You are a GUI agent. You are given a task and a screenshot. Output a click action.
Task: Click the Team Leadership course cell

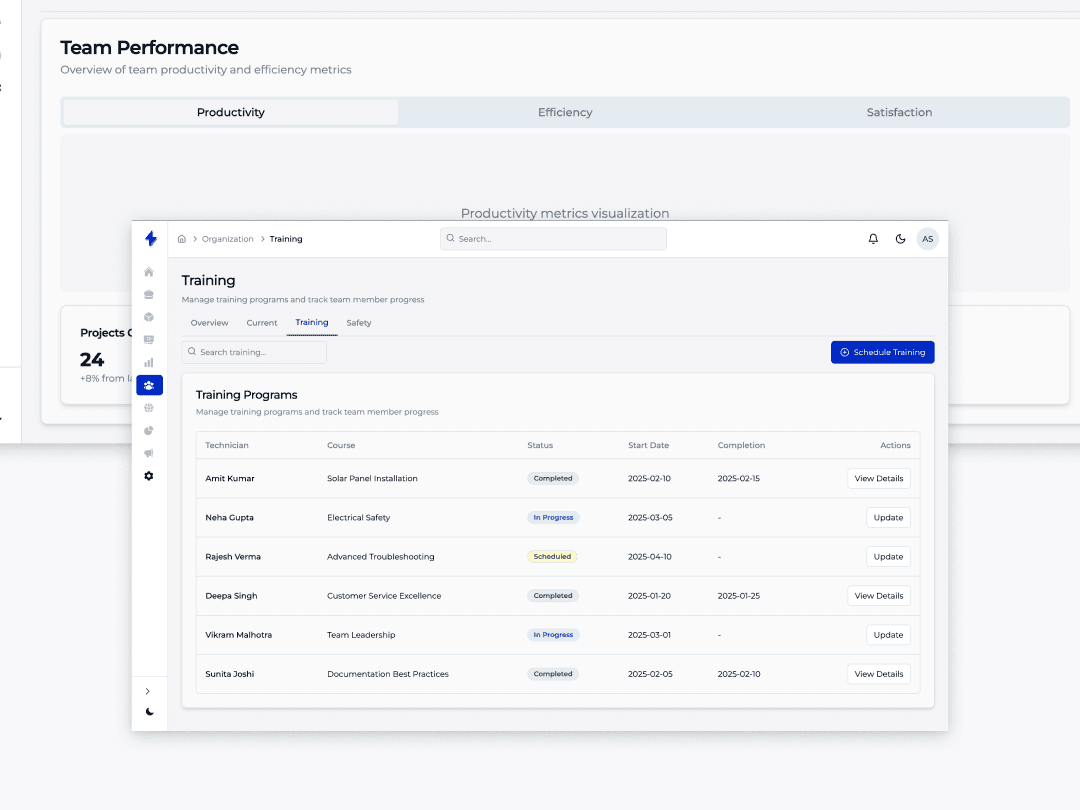(x=361, y=635)
